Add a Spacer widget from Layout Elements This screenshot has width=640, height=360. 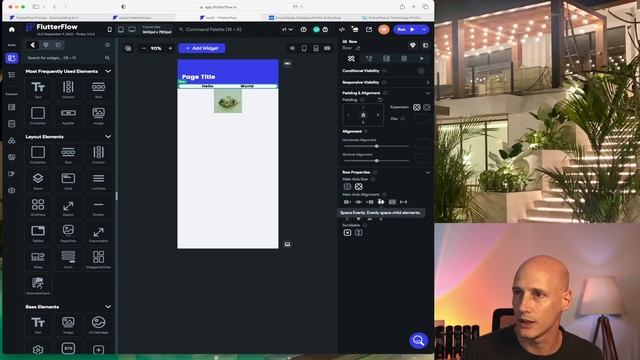point(68,207)
